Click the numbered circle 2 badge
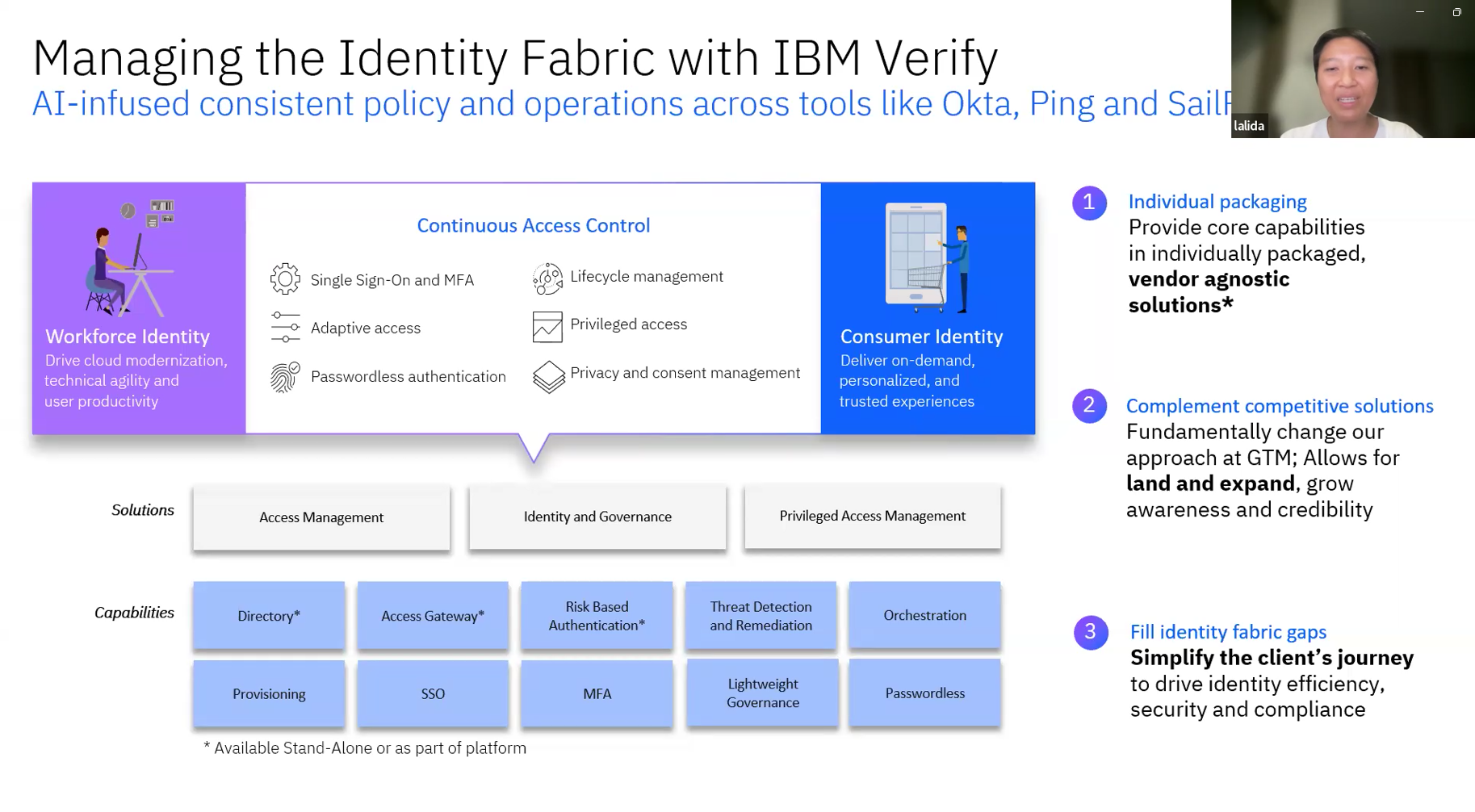1475x812 pixels. pyautogui.click(x=1089, y=405)
